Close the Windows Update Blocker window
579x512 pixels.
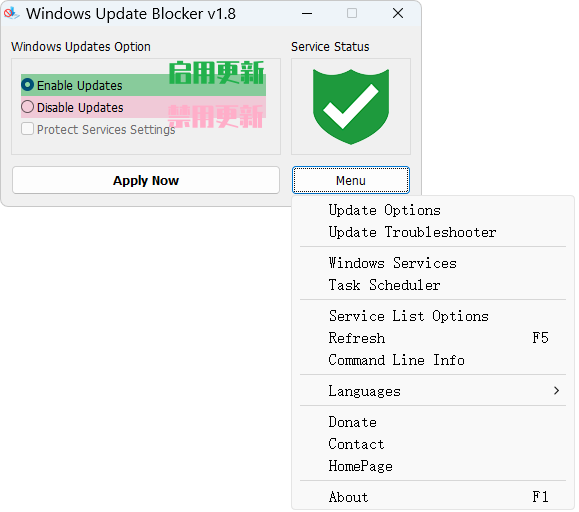pos(398,14)
